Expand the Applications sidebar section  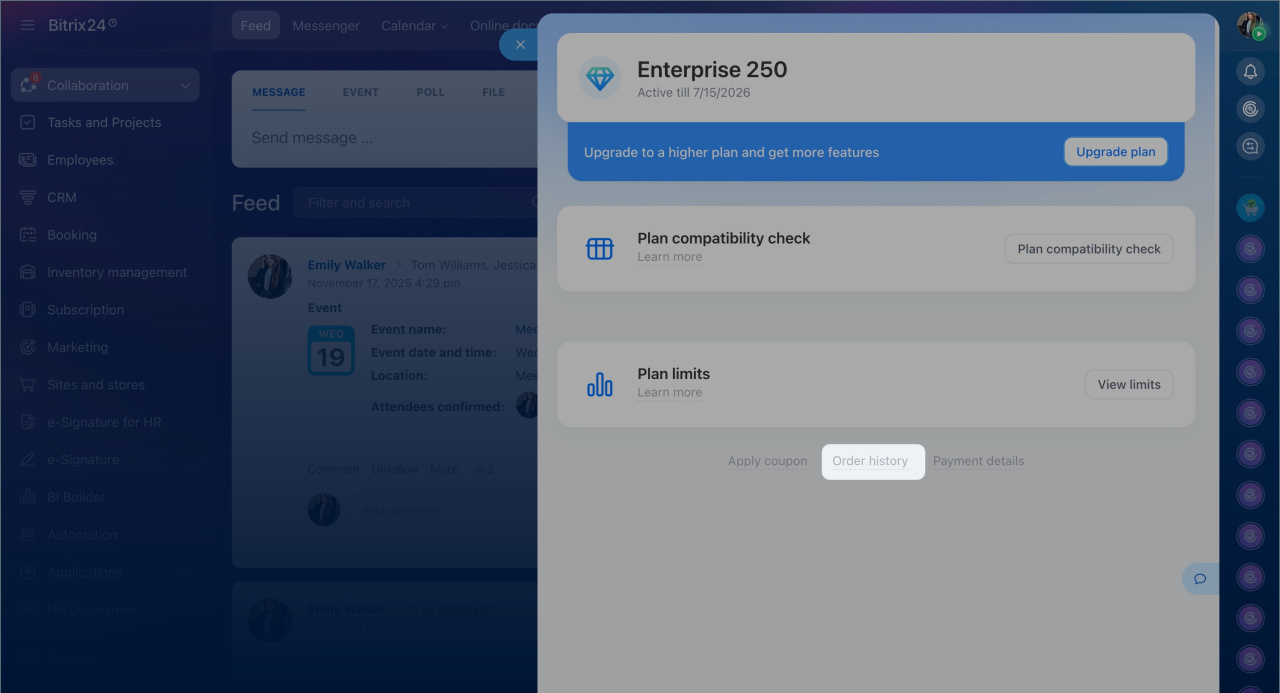tap(185, 572)
